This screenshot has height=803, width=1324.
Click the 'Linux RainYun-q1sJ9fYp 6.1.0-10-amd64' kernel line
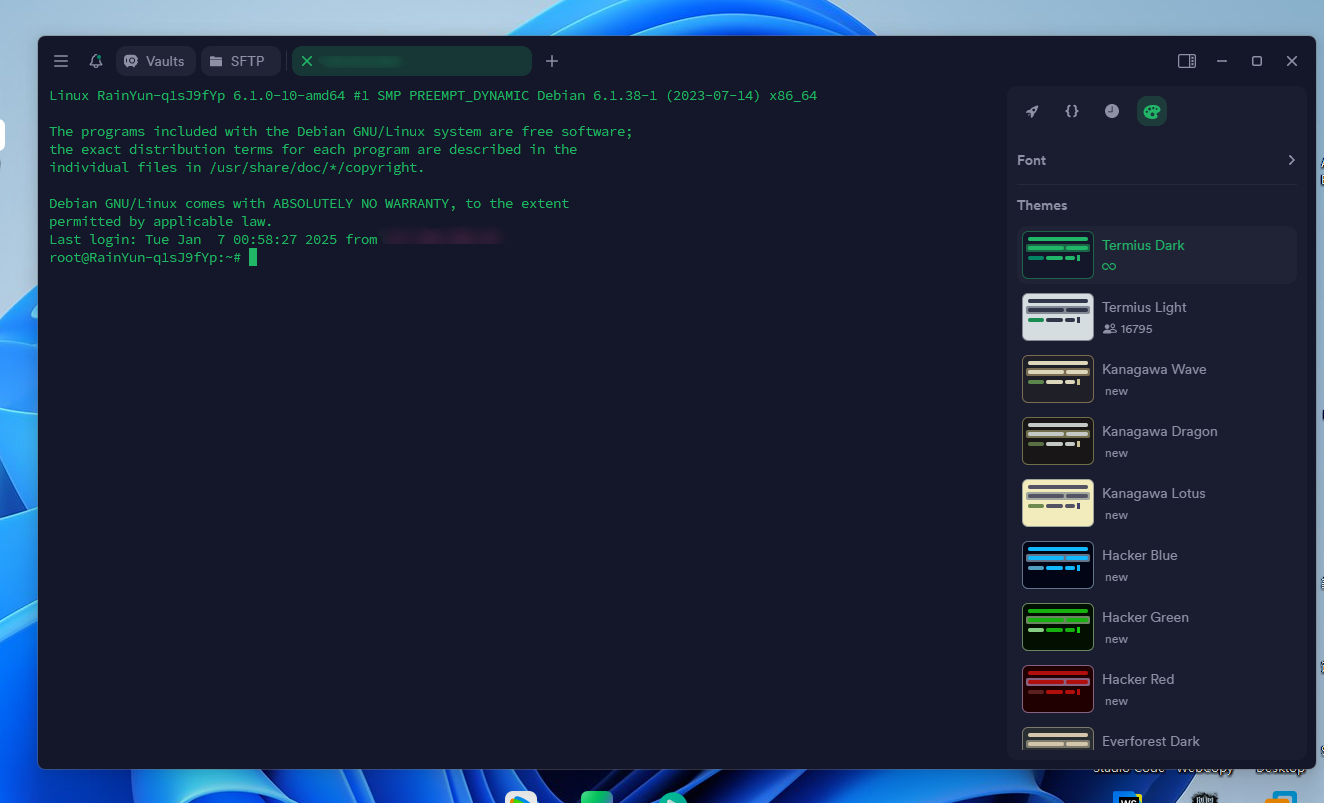(433, 96)
